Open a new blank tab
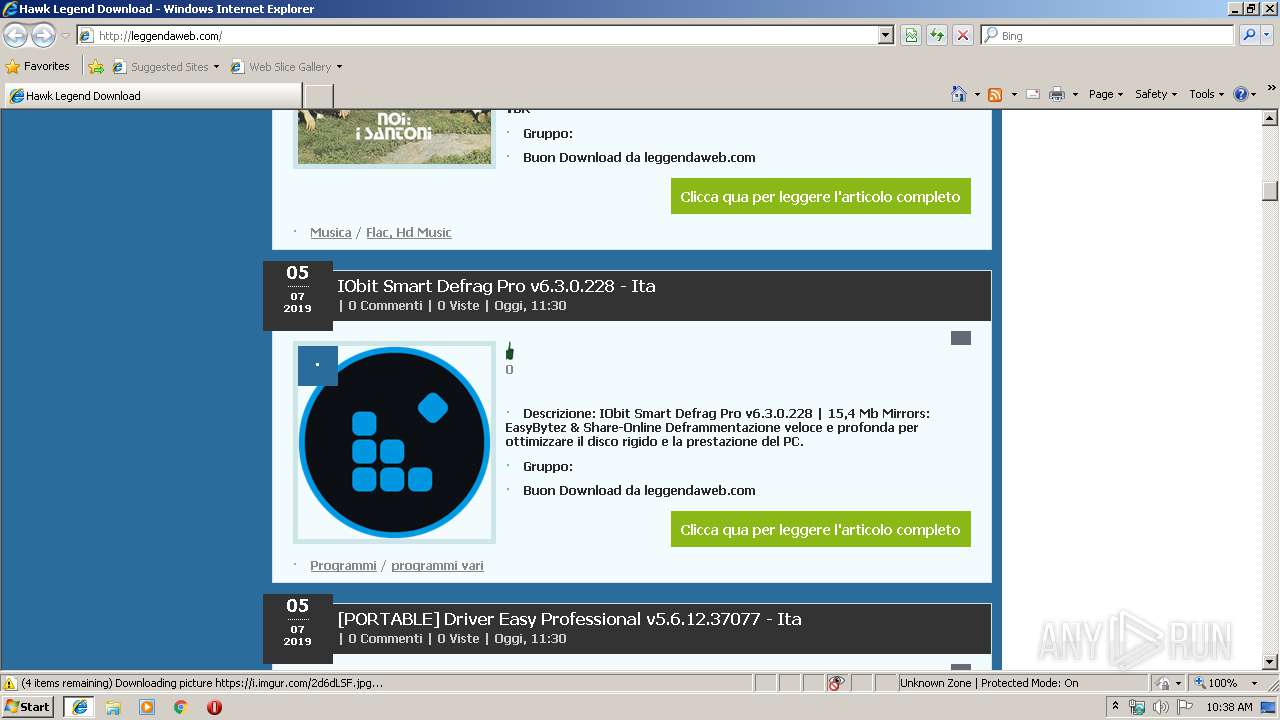The image size is (1280, 720). pyautogui.click(x=318, y=96)
